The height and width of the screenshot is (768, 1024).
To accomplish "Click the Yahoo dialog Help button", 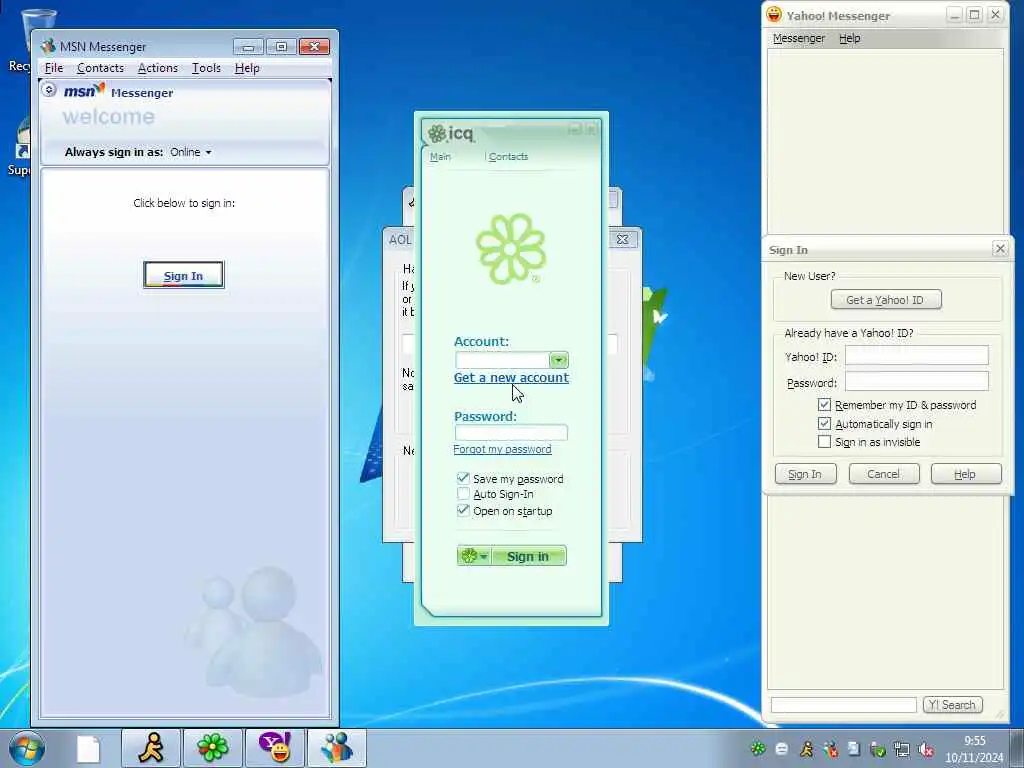I will tap(965, 474).
